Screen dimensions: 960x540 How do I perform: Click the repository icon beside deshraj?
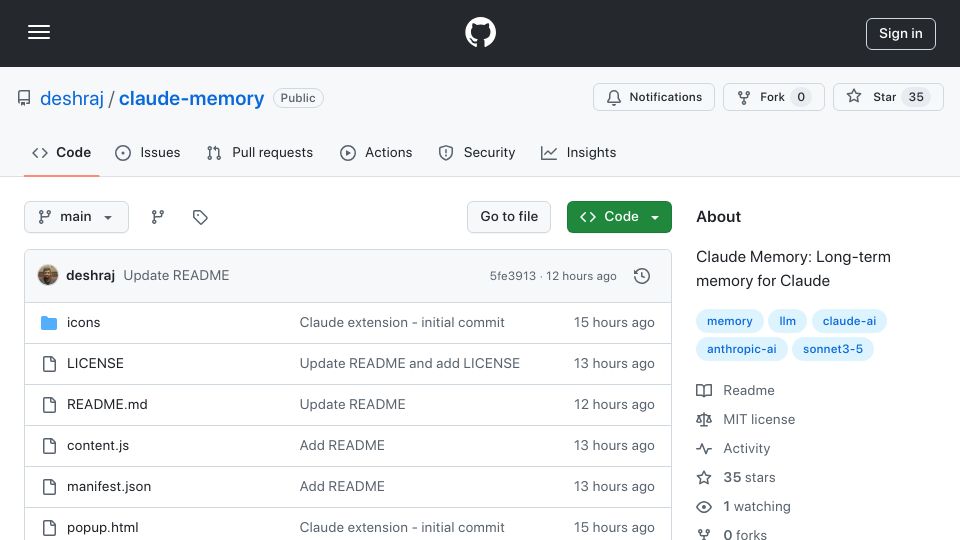pyautogui.click(x=24, y=98)
